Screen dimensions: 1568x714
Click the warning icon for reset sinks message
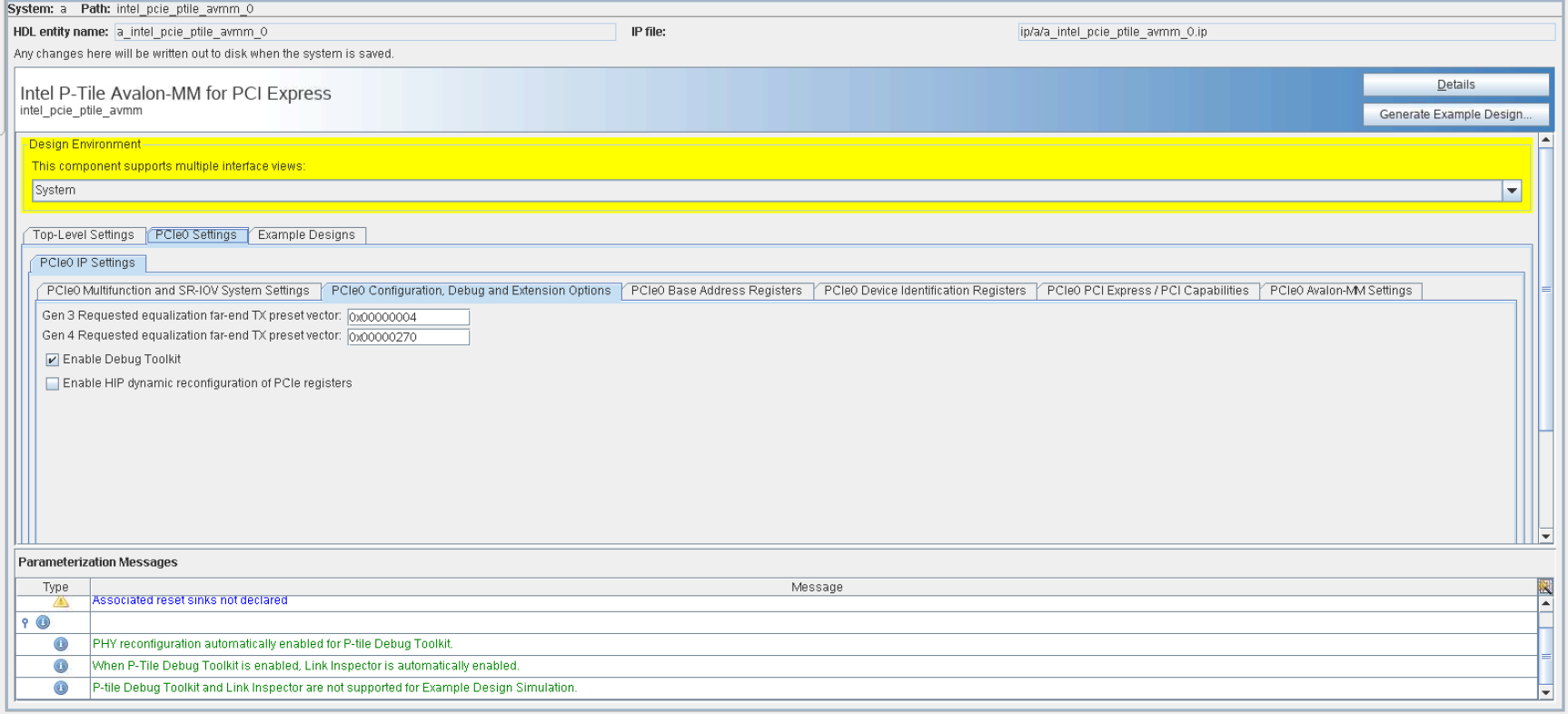coord(61,601)
